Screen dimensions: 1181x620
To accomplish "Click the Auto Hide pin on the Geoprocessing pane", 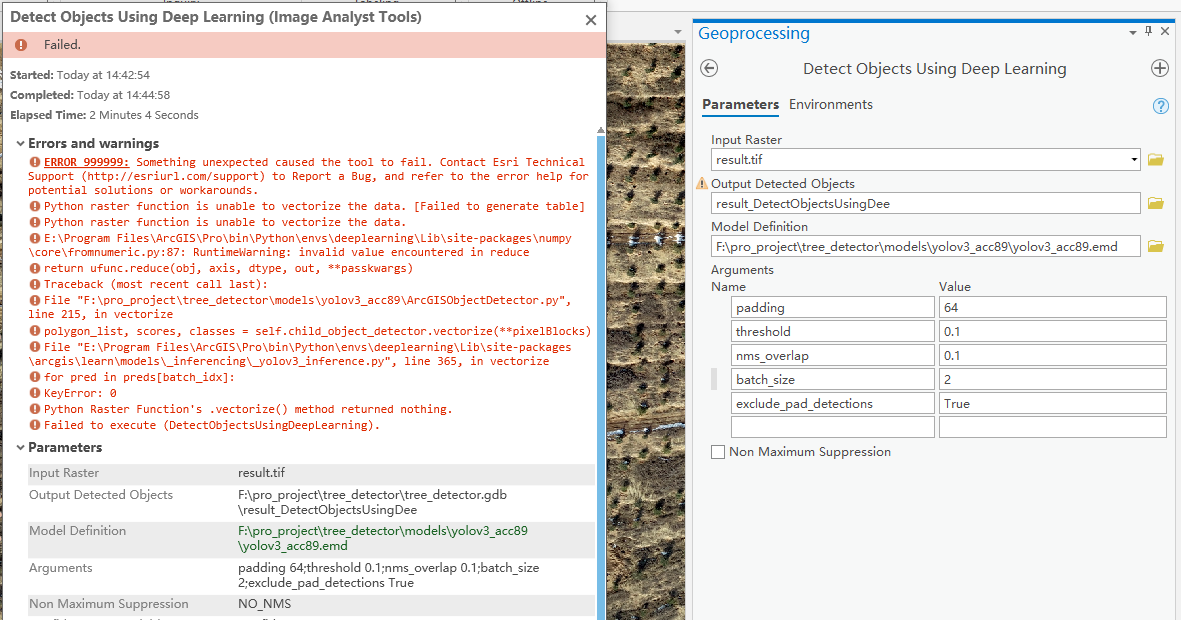I will click(1148, 30).
